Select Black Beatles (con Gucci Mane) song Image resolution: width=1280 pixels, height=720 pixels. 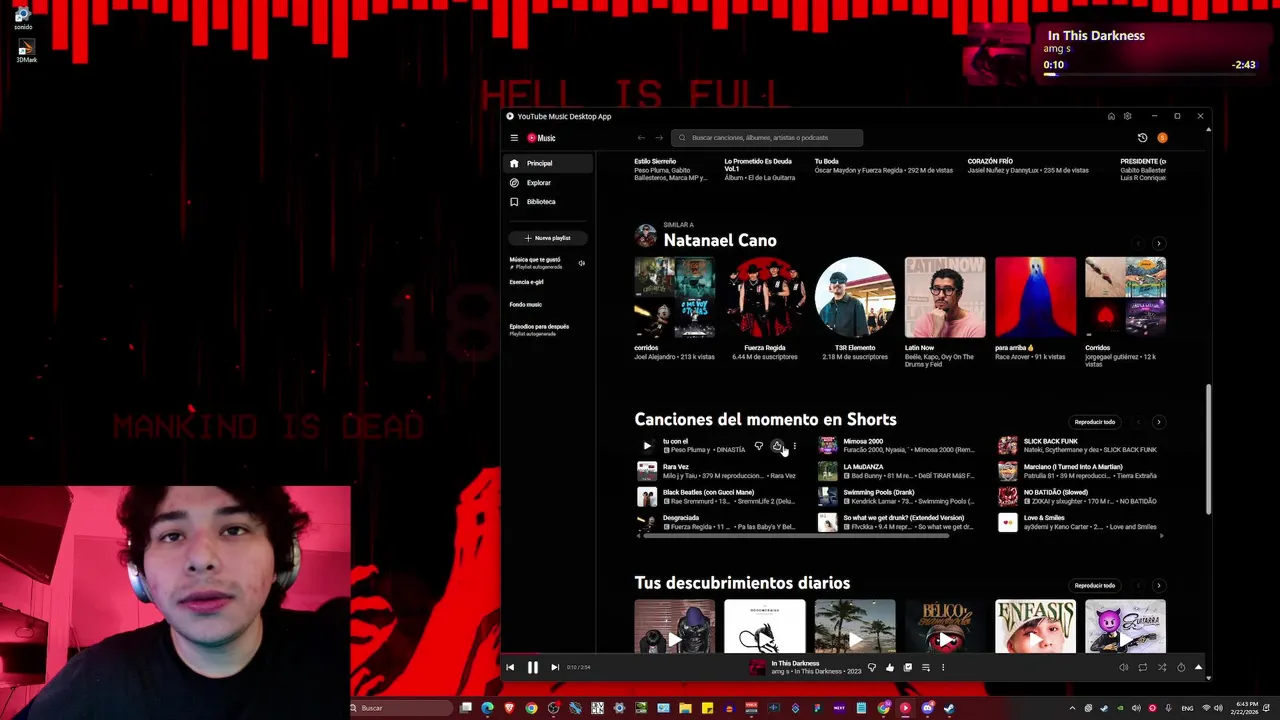(716, 496)
